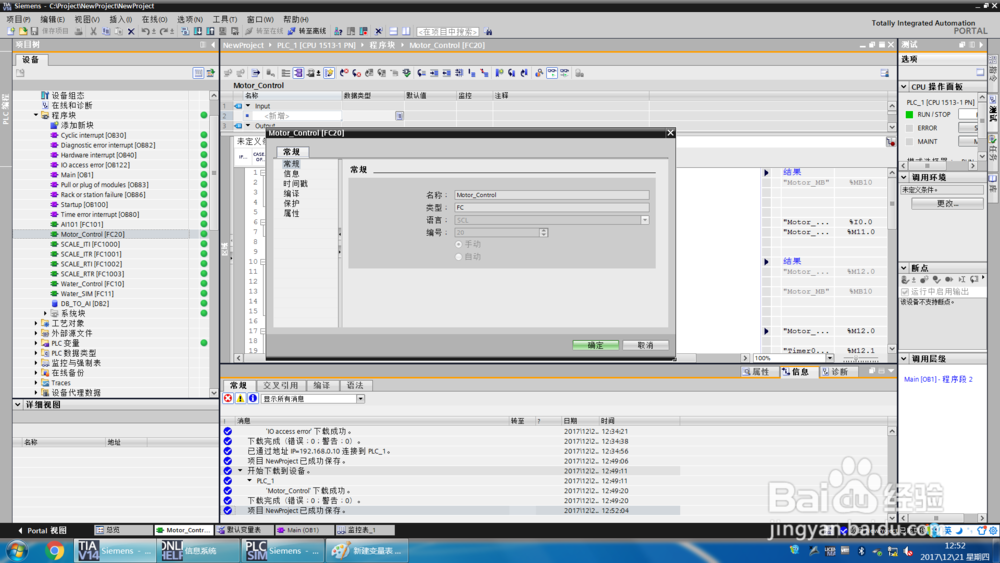Select Startup [OB100] in project tree
This screenshot has width=1000, height=563.
tap(84, 205)
